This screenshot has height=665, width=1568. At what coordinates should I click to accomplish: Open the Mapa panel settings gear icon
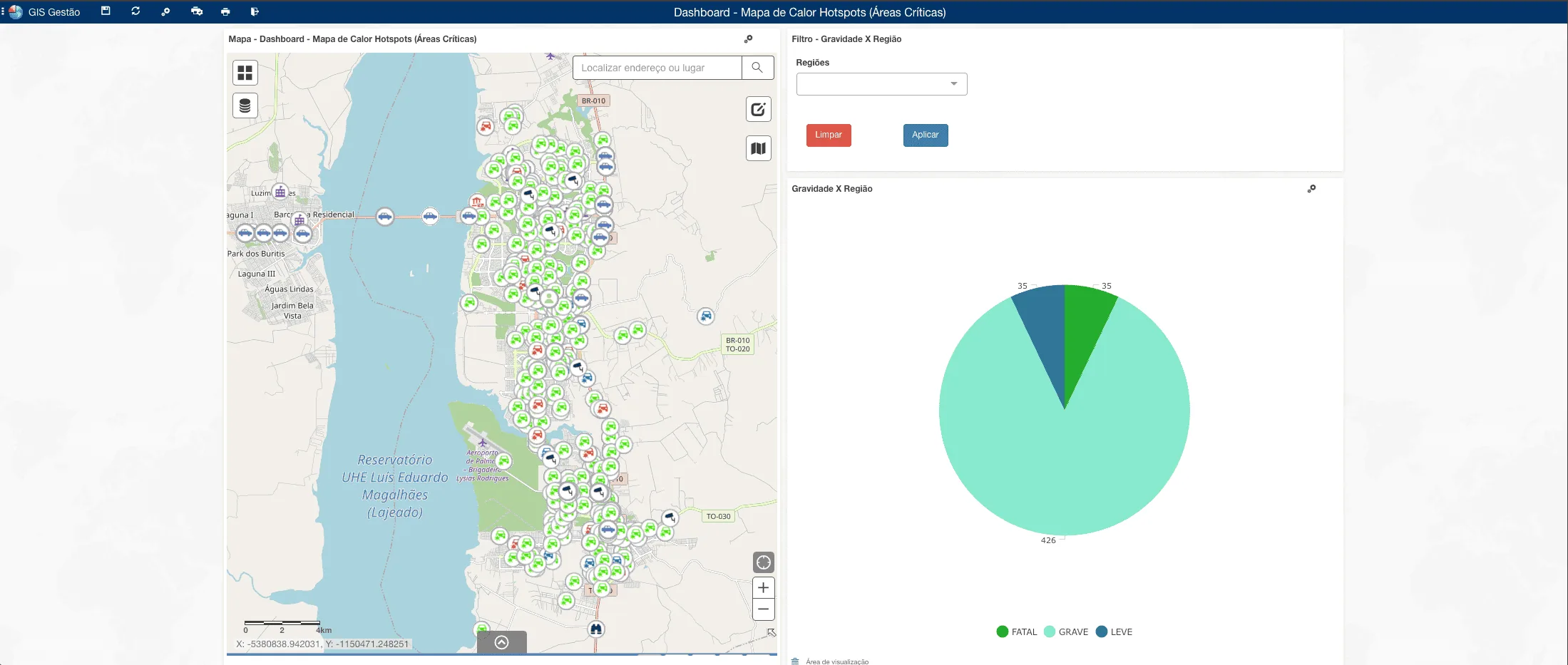click(x=749, y=39)
